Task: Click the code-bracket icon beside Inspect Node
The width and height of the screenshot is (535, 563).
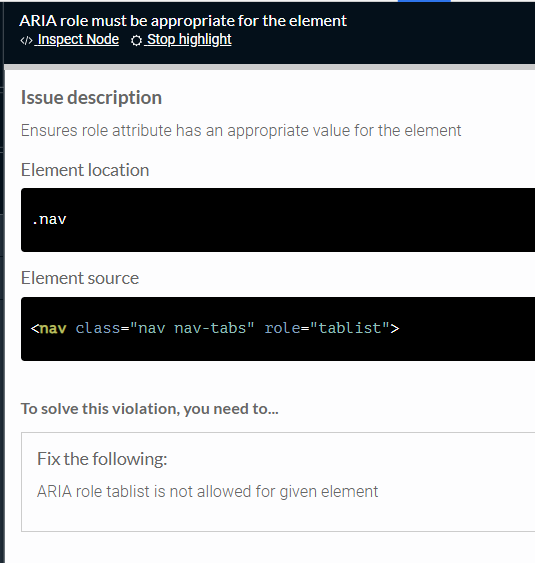Action: tap(26, 41)
